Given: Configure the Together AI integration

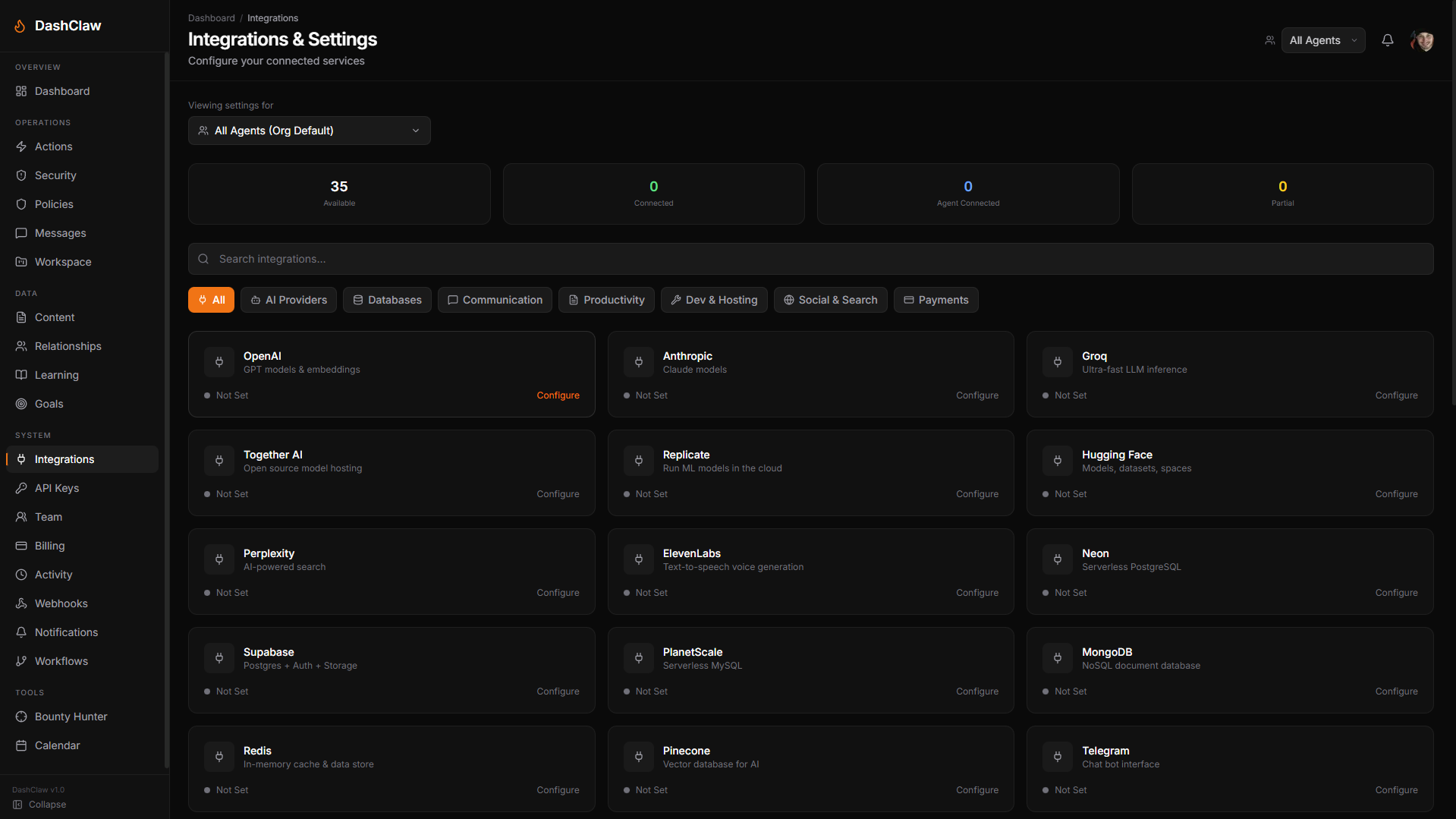Looking at the screenshot, I should tap(558, 494).
